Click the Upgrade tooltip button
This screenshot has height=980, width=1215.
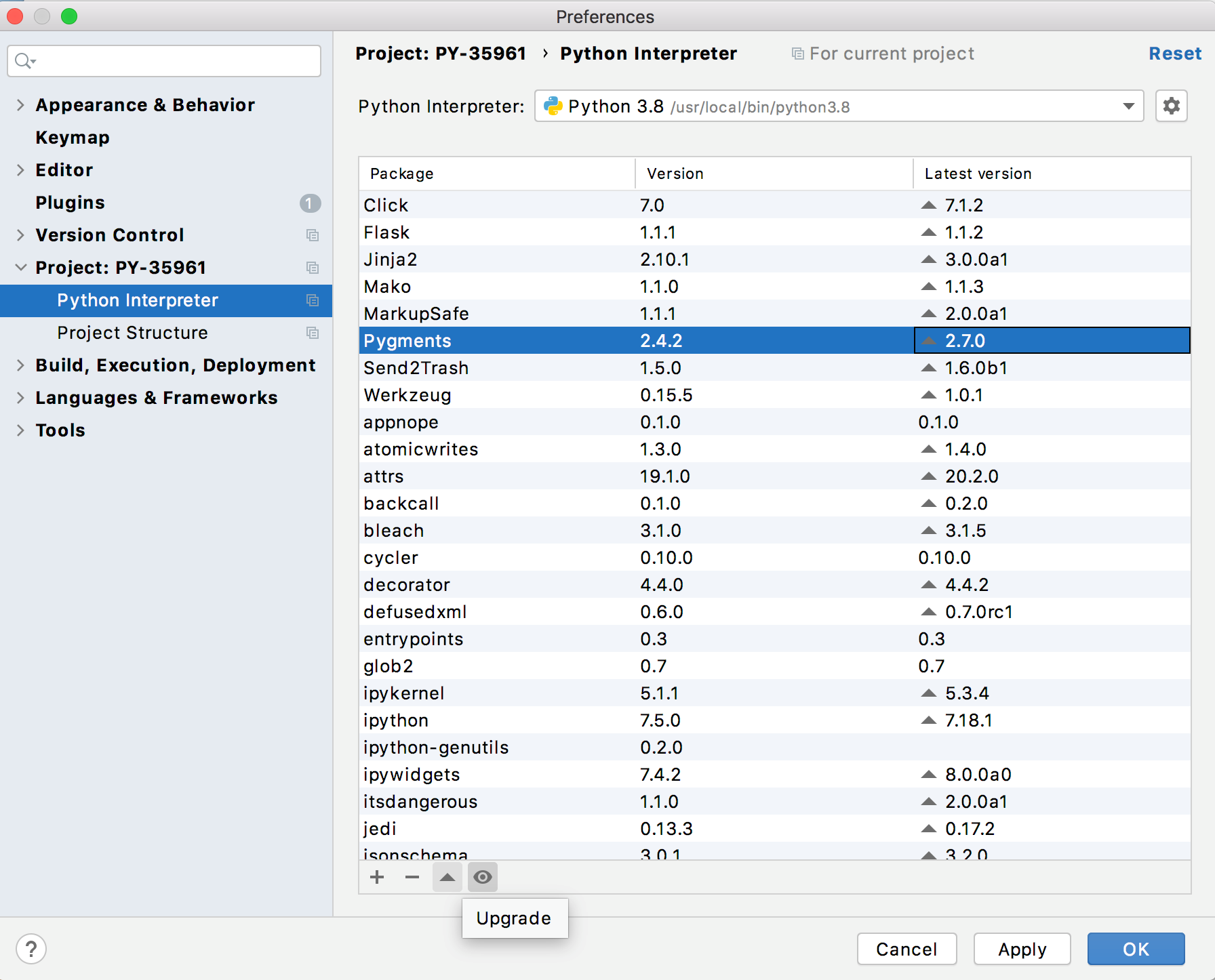515,918
